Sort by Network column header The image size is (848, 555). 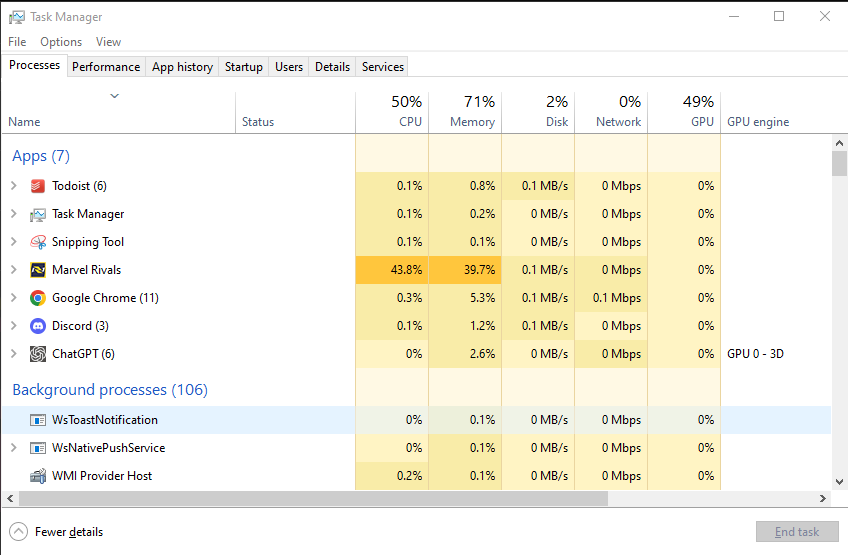click(611, 112)
